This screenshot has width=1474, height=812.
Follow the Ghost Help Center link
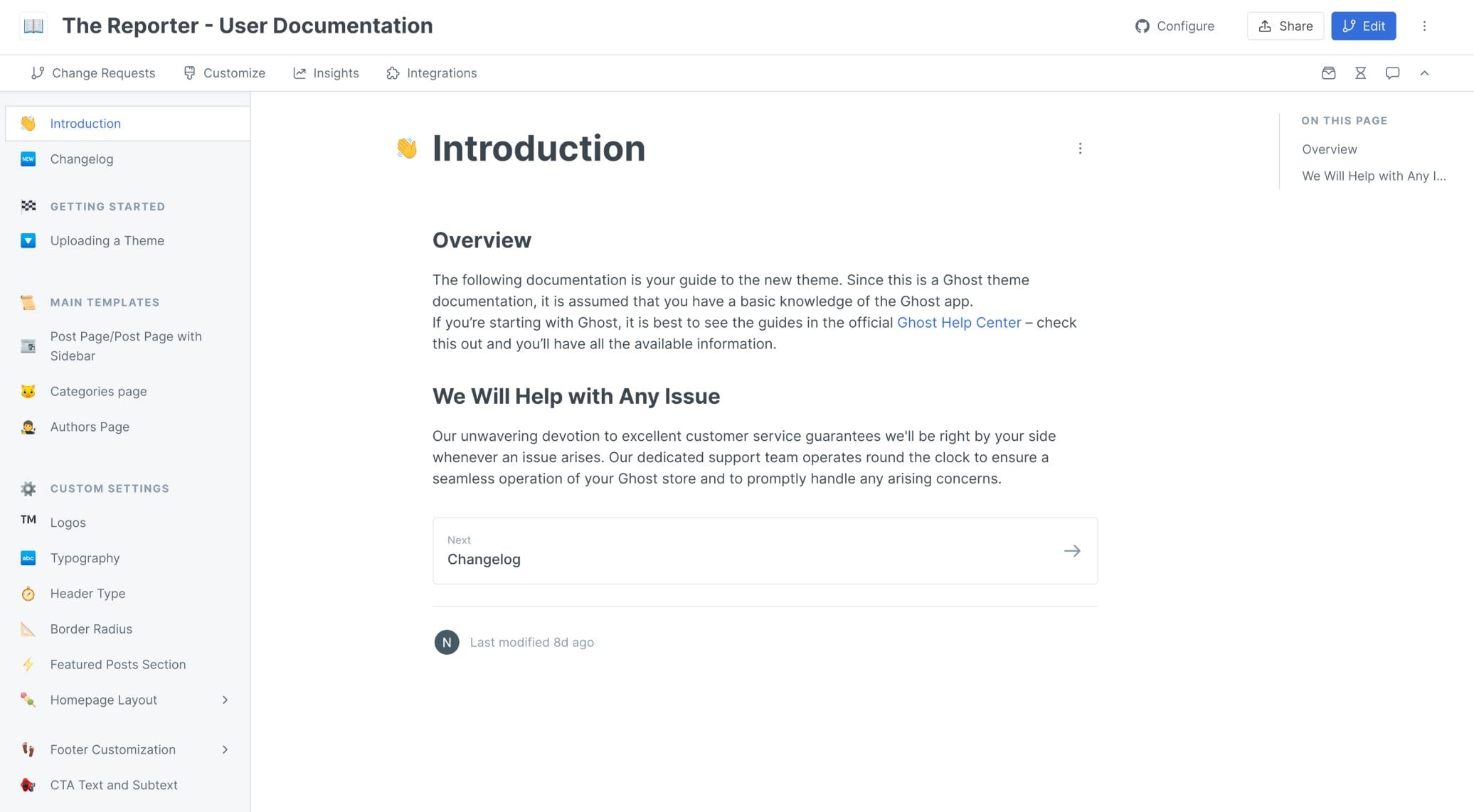(x=958, y=323)
